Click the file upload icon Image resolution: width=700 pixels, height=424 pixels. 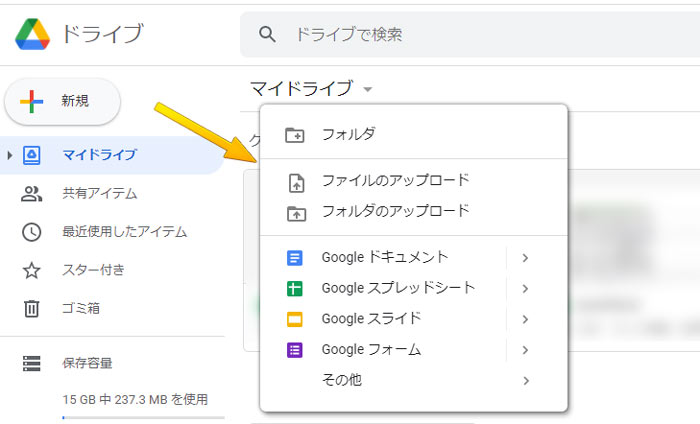(296, 183)
